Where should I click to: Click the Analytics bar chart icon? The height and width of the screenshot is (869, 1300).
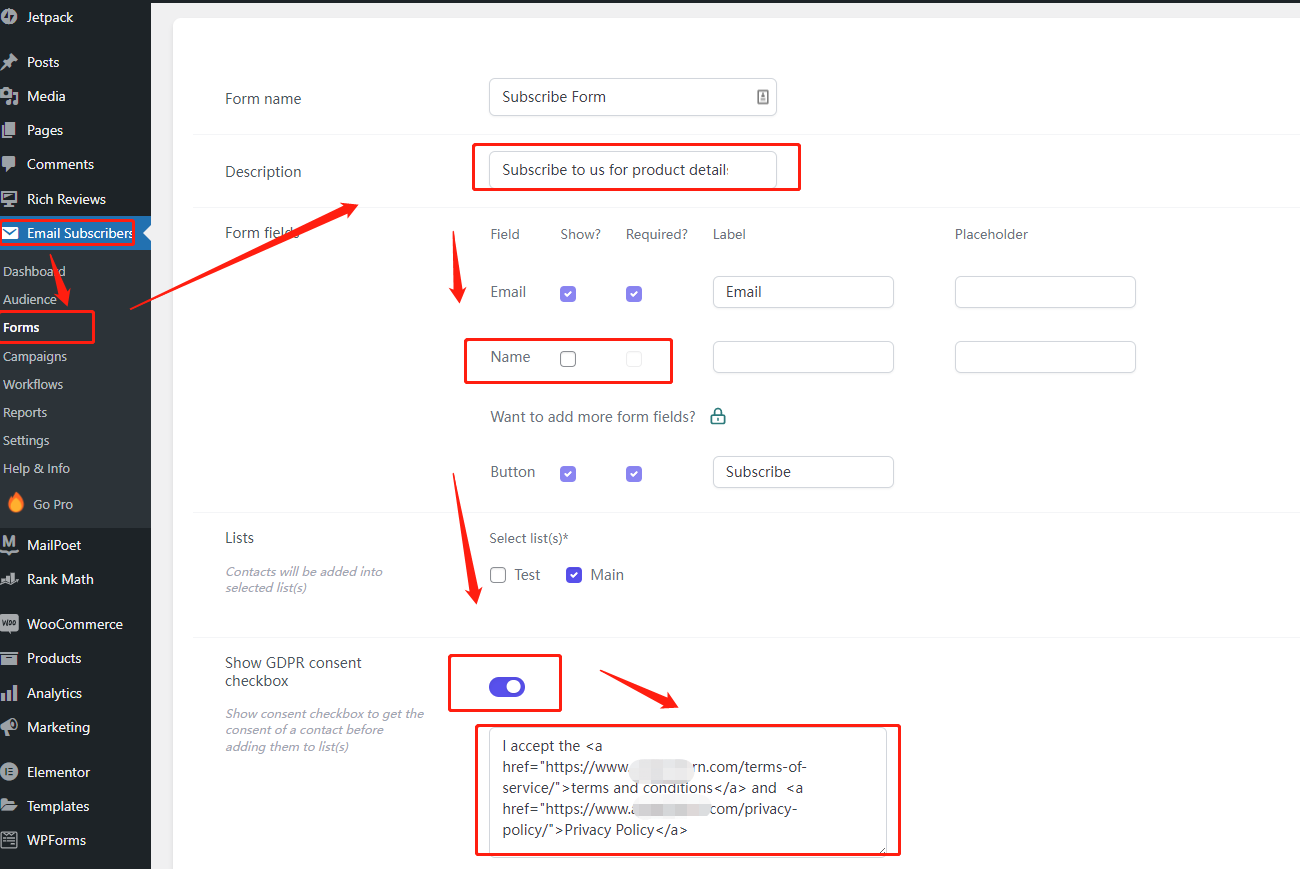(9, 693)
